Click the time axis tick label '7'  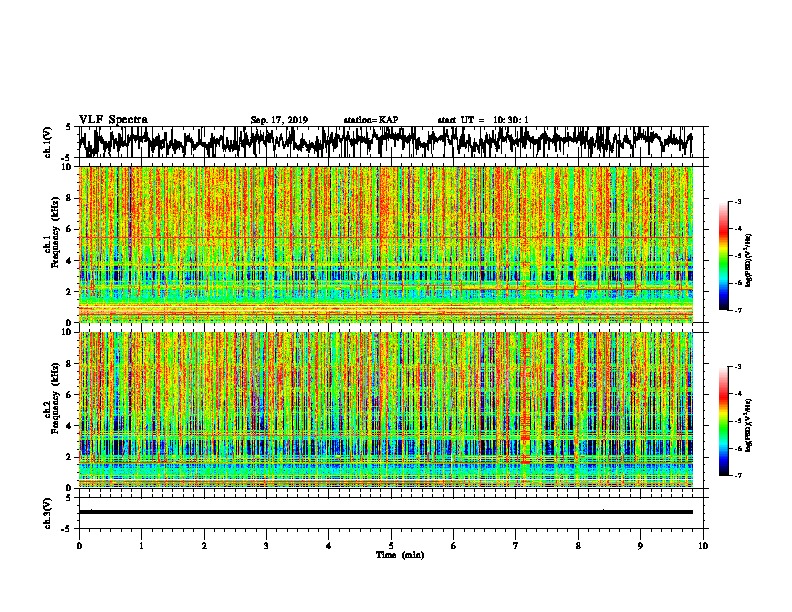[x=516, y=546]
